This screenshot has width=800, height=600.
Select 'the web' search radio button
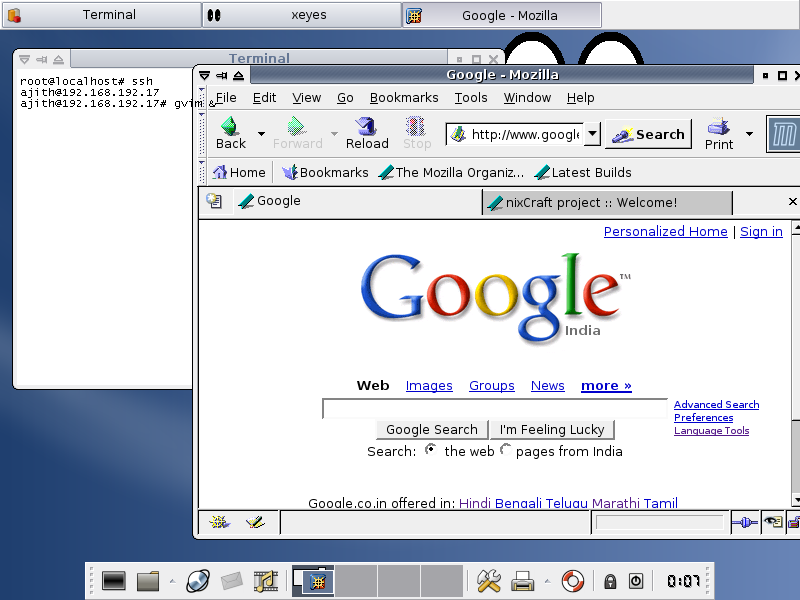(431, 449)
